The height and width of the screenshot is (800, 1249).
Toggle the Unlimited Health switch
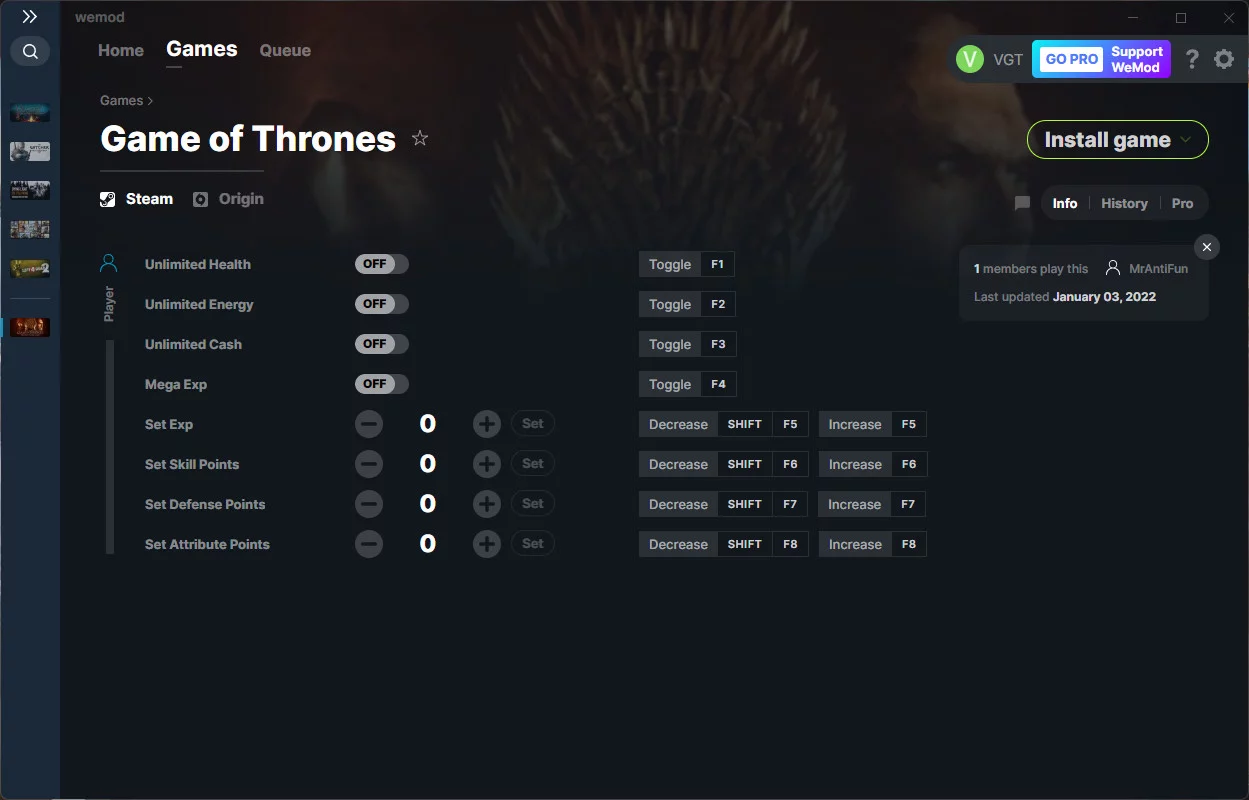click(x=382, y=264)
